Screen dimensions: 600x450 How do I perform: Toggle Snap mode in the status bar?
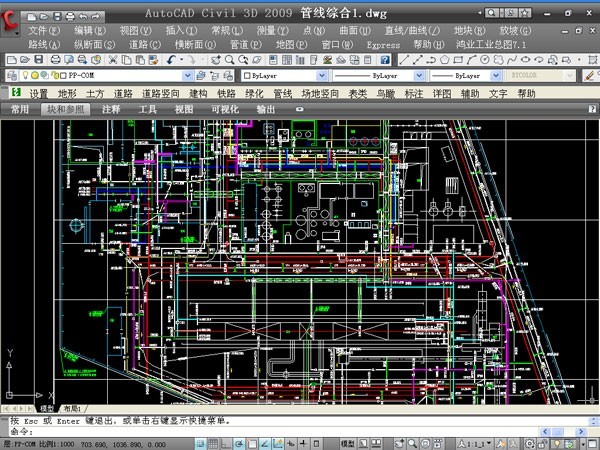pyautogui.click(x=201, y=444)
